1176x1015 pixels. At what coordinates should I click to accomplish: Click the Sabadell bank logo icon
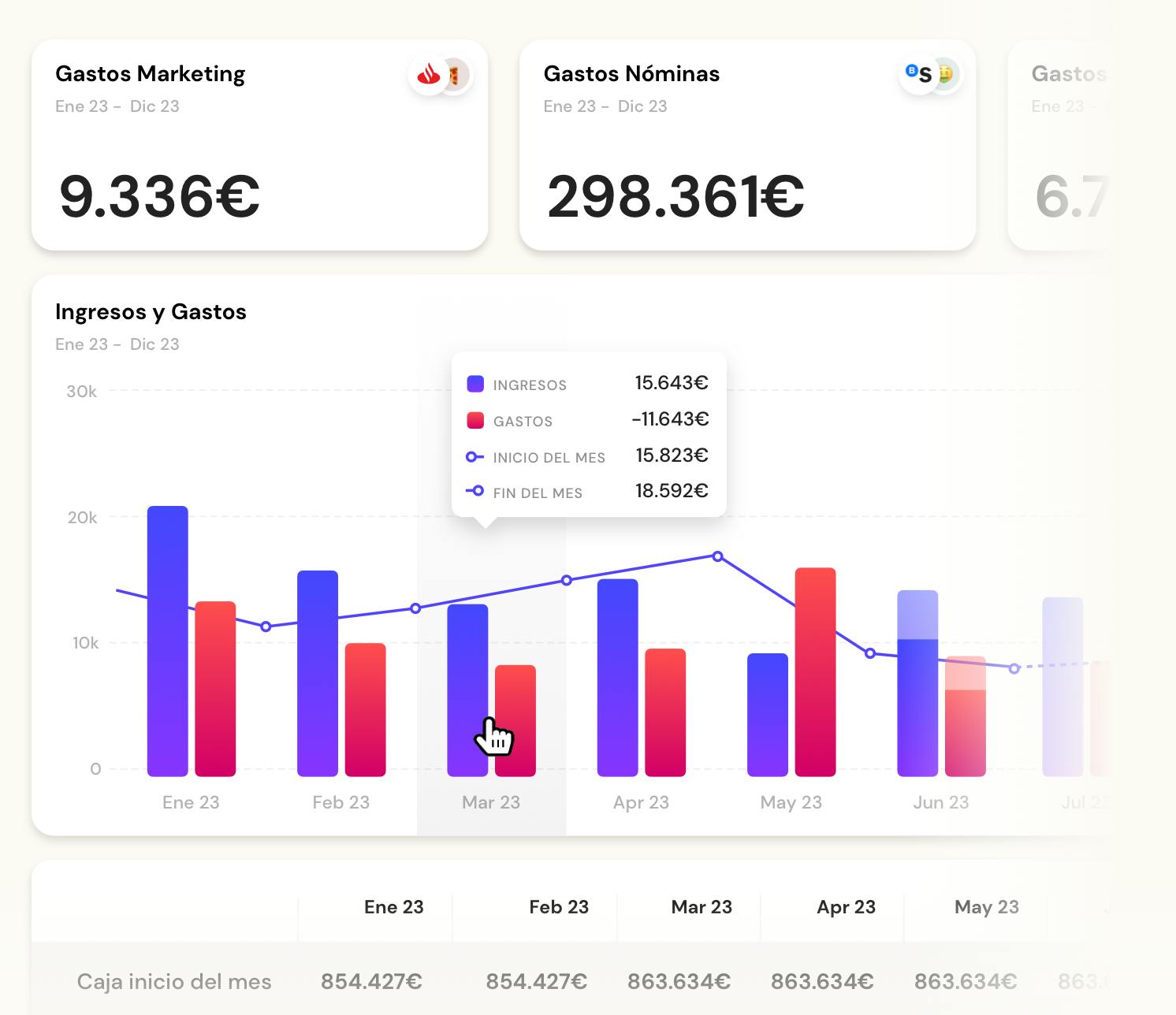pos(919,76)
